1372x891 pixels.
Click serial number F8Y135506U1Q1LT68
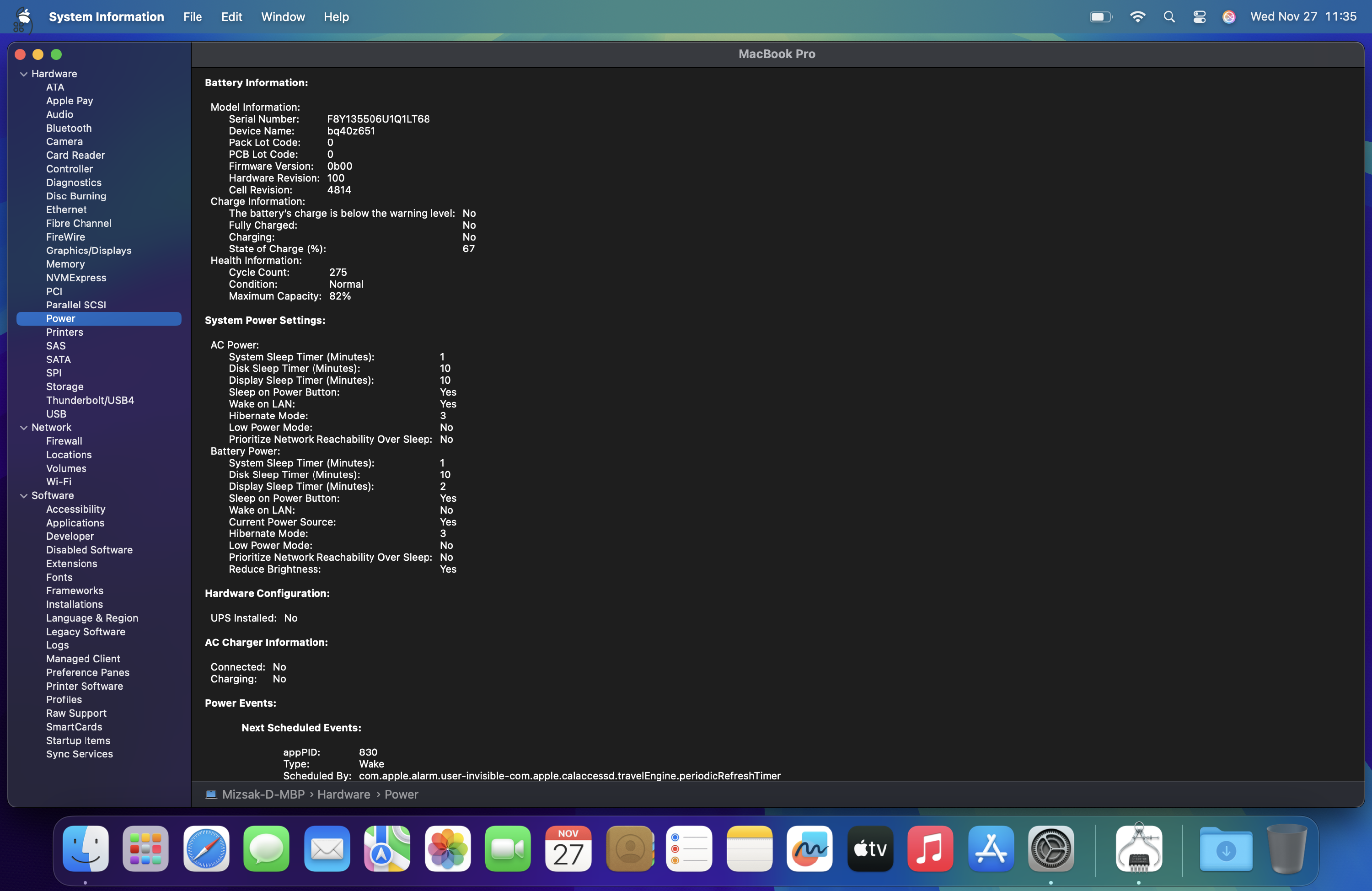click(x=378, y=119)
